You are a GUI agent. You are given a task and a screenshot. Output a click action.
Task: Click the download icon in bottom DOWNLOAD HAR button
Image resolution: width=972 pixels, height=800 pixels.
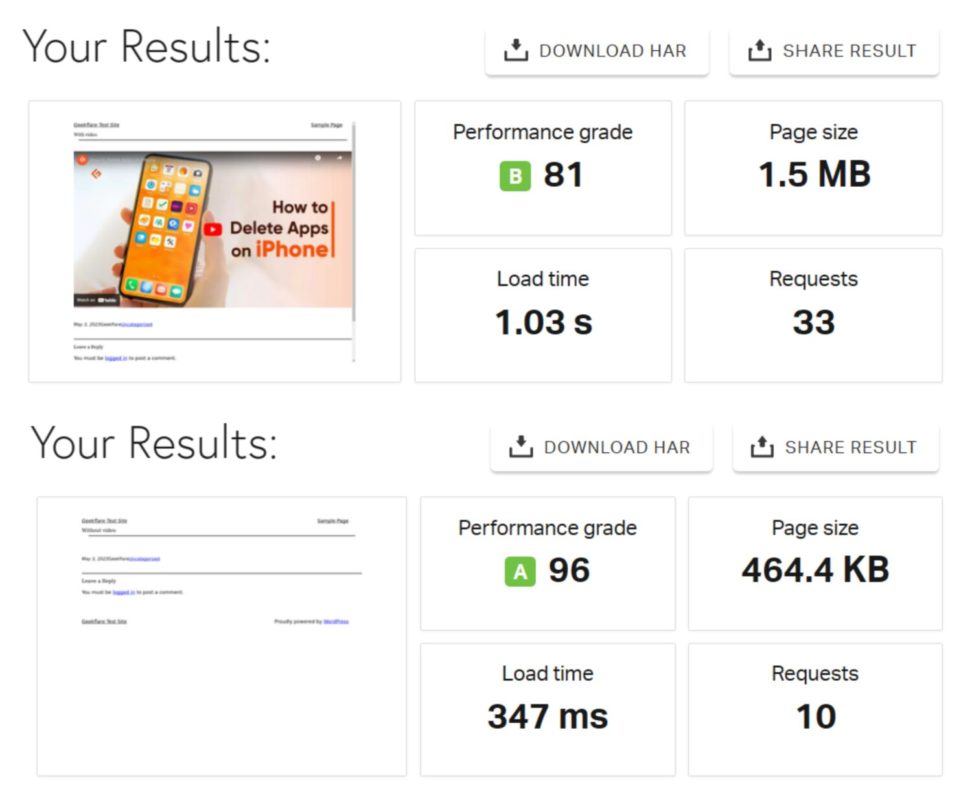(521, 446)
